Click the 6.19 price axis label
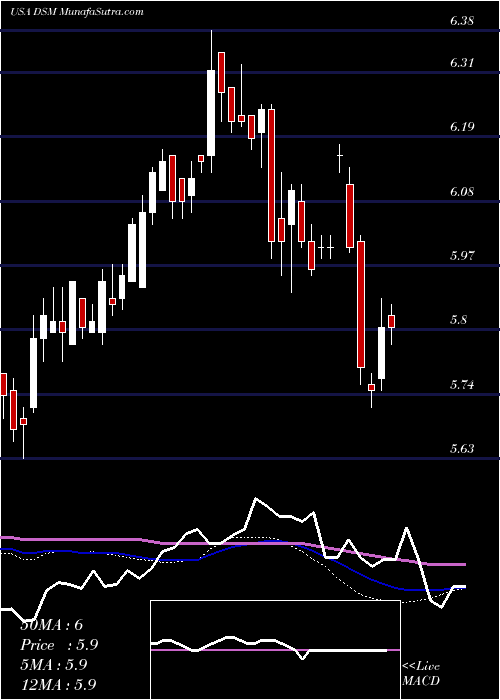 461,127
